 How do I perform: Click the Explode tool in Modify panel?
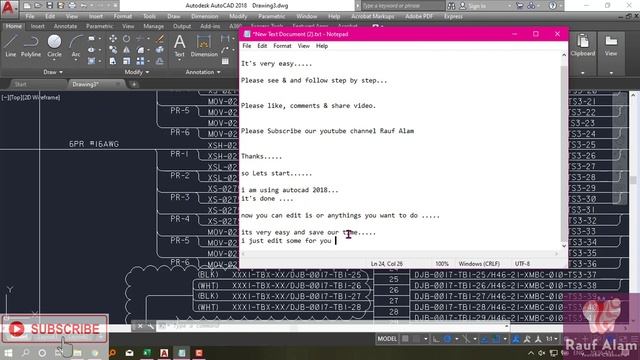(x=160, y=50)
